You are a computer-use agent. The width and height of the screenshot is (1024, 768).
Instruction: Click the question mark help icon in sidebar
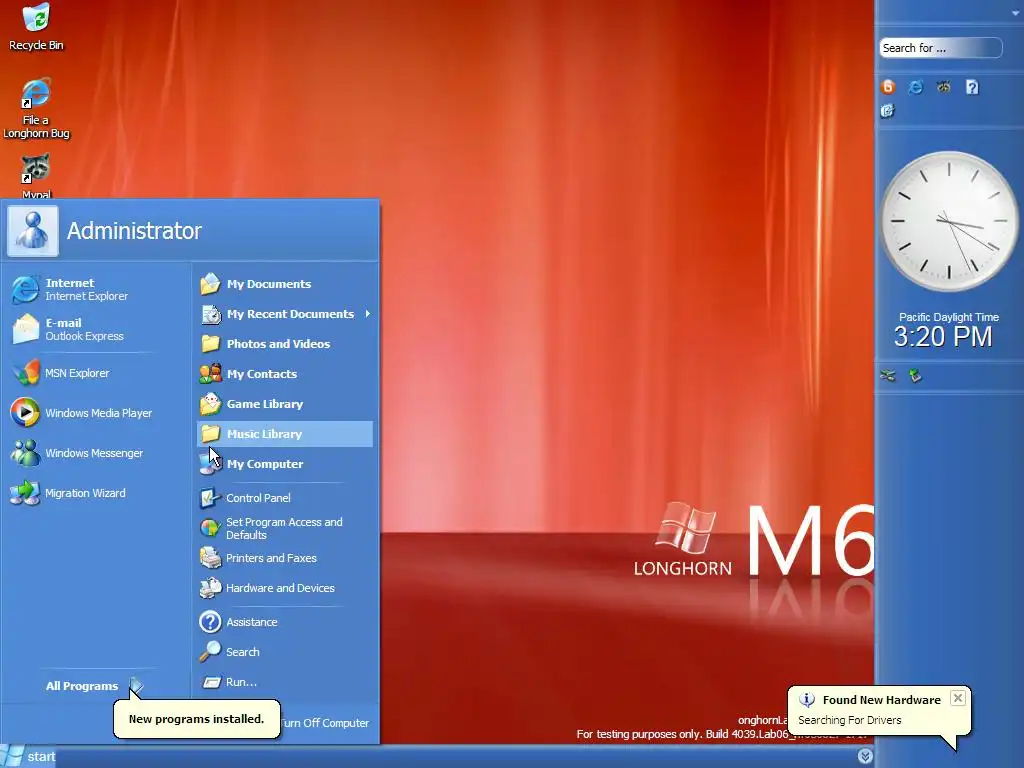tap(972, 87)
